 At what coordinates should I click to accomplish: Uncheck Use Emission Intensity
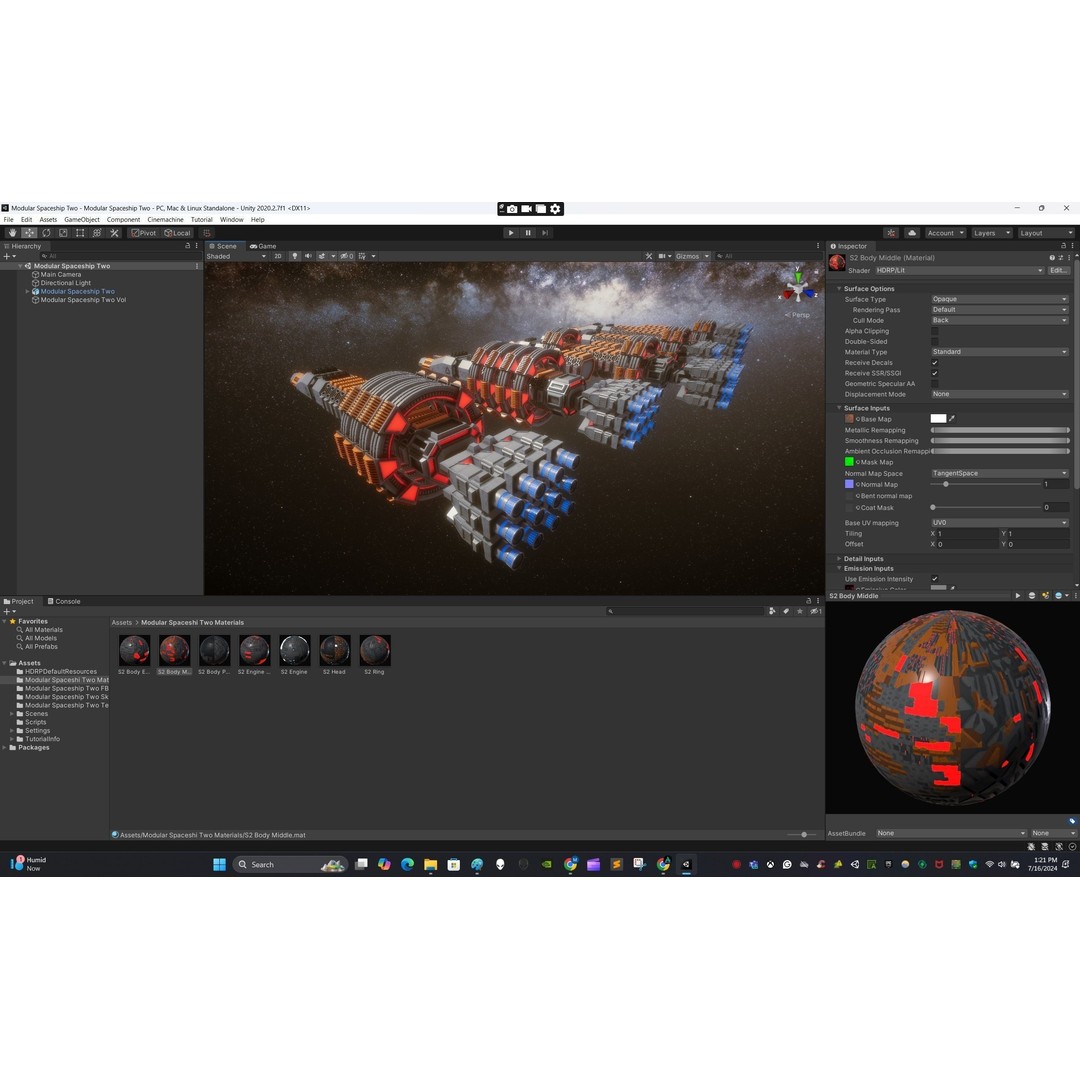(x=935, y=579)
